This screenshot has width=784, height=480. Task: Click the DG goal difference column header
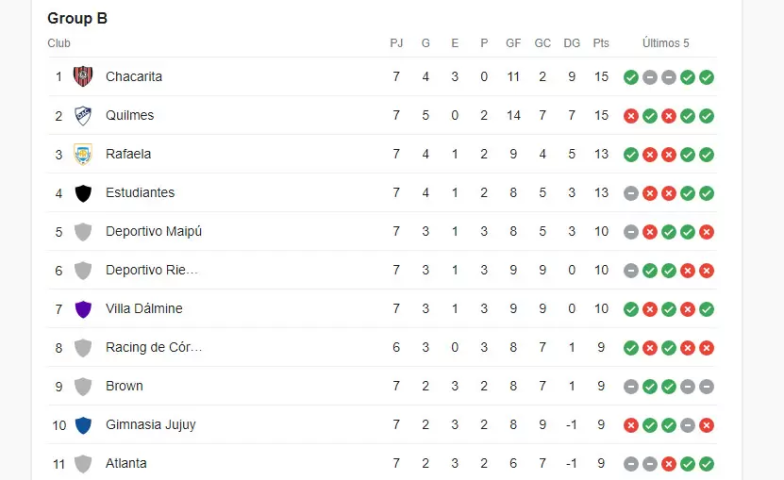572,43
